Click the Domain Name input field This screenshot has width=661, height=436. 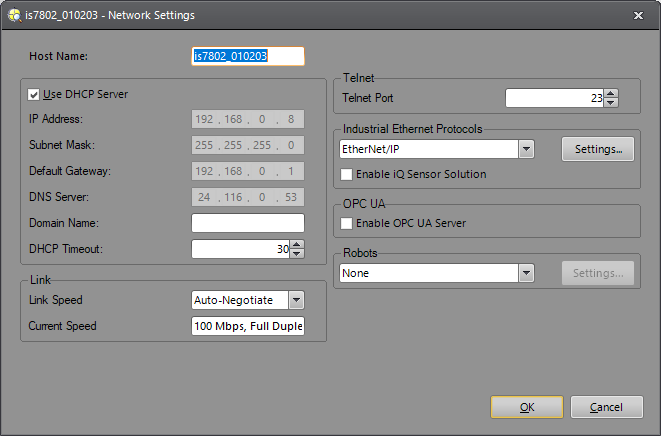tap(247, 223)
